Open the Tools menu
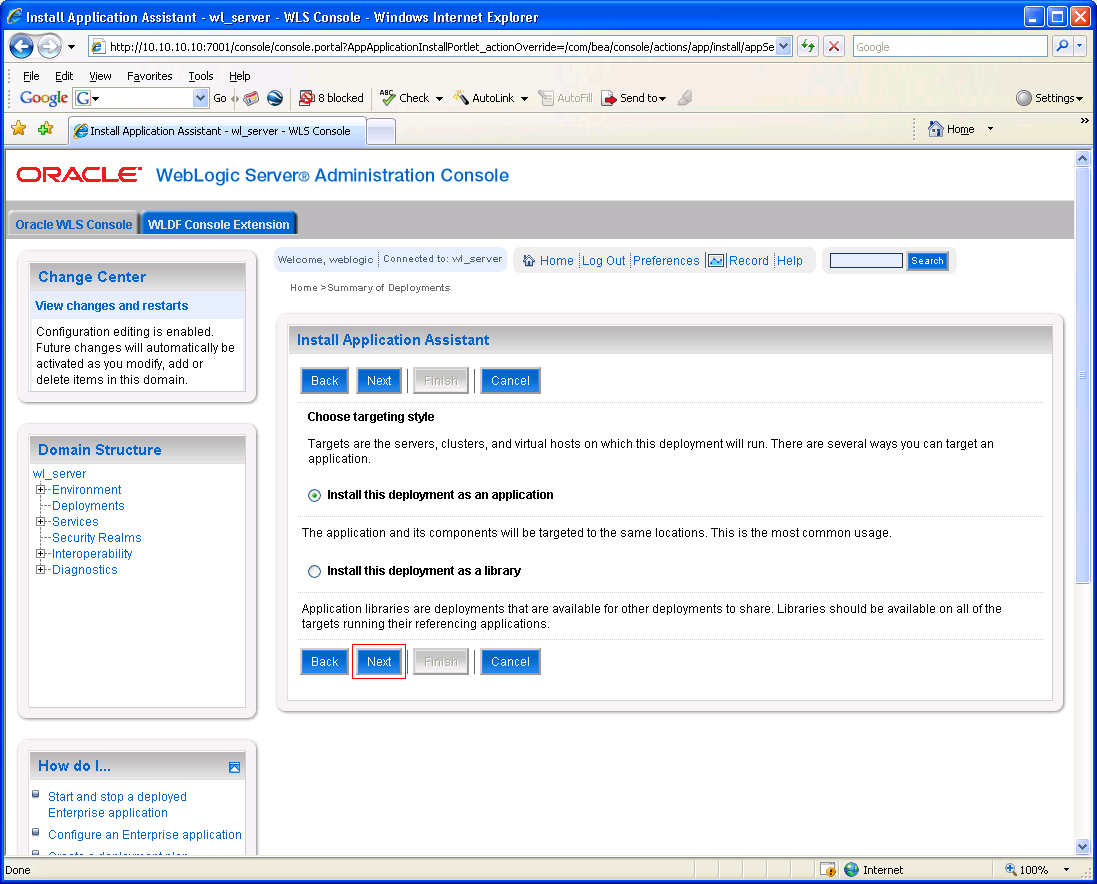Viewport: 1097px width, 884px height. pyautogui.click(x=201, y=76)
